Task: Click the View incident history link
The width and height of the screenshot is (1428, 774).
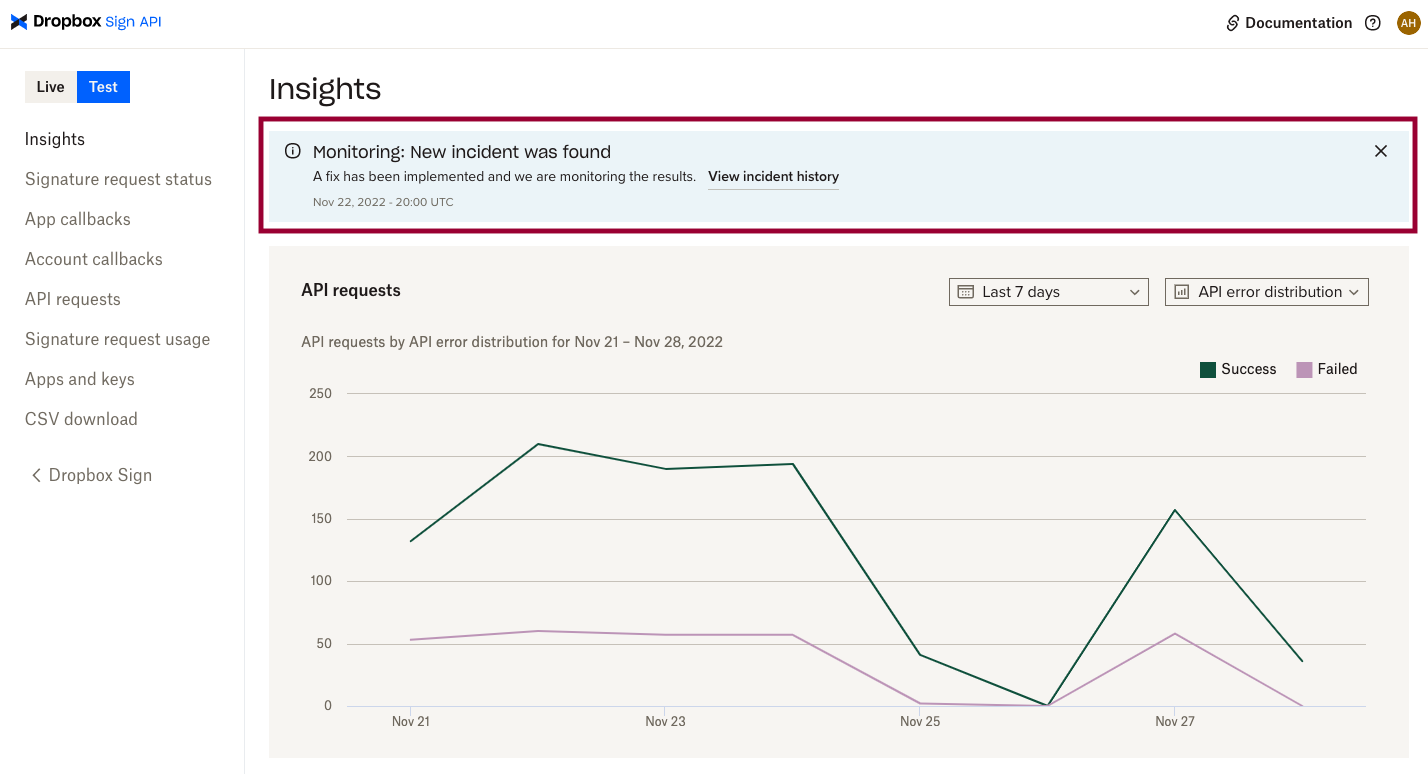Action: point(773,176)
